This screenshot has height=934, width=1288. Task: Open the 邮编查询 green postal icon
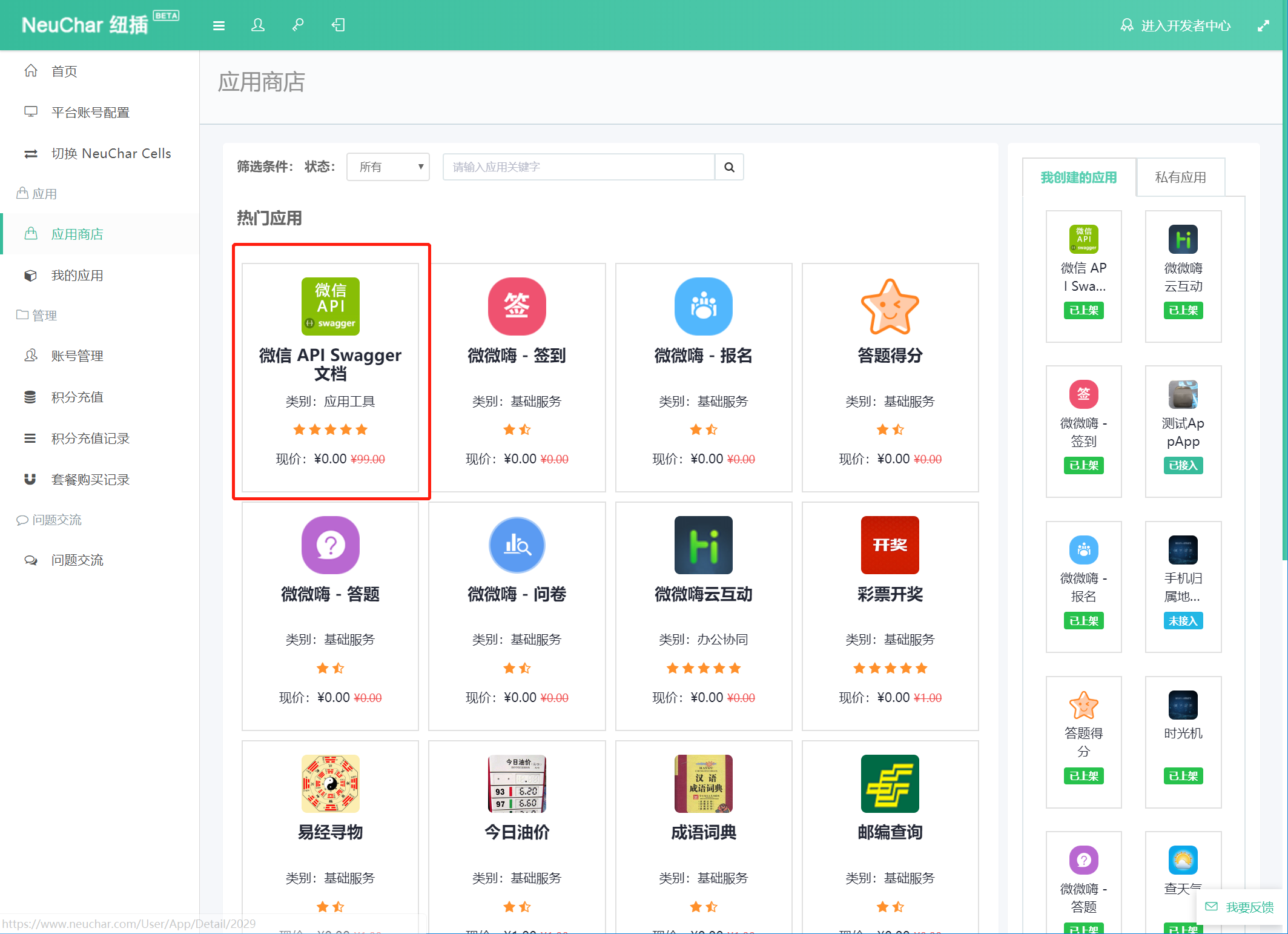click(x=890, y=784)
